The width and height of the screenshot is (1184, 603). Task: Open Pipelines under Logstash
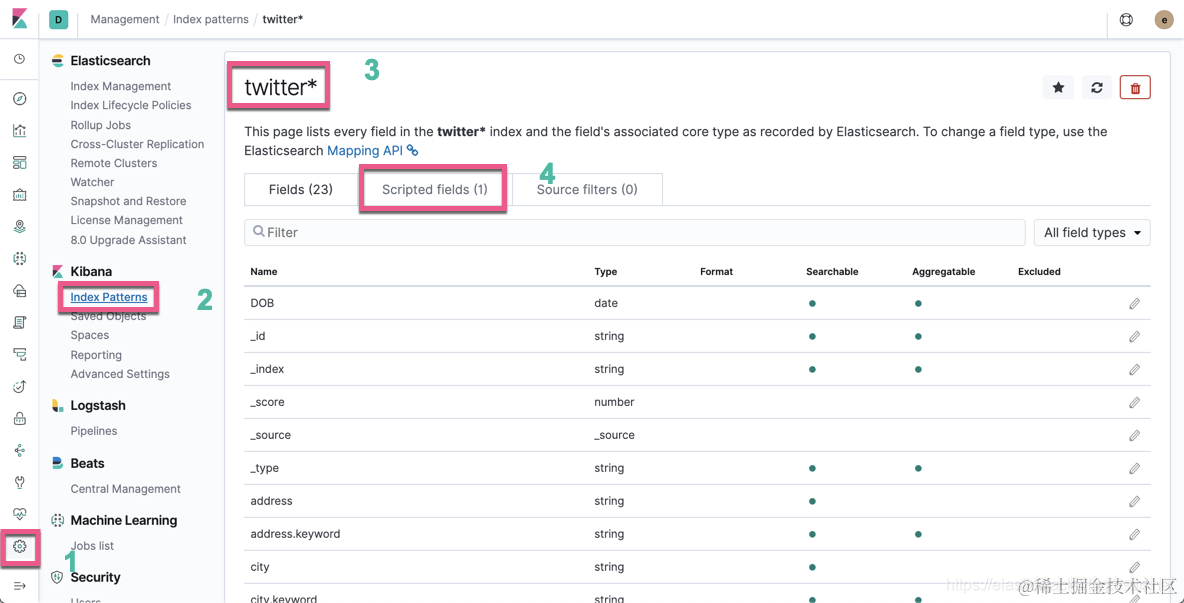pyautogui.click(x=94, y=431)
